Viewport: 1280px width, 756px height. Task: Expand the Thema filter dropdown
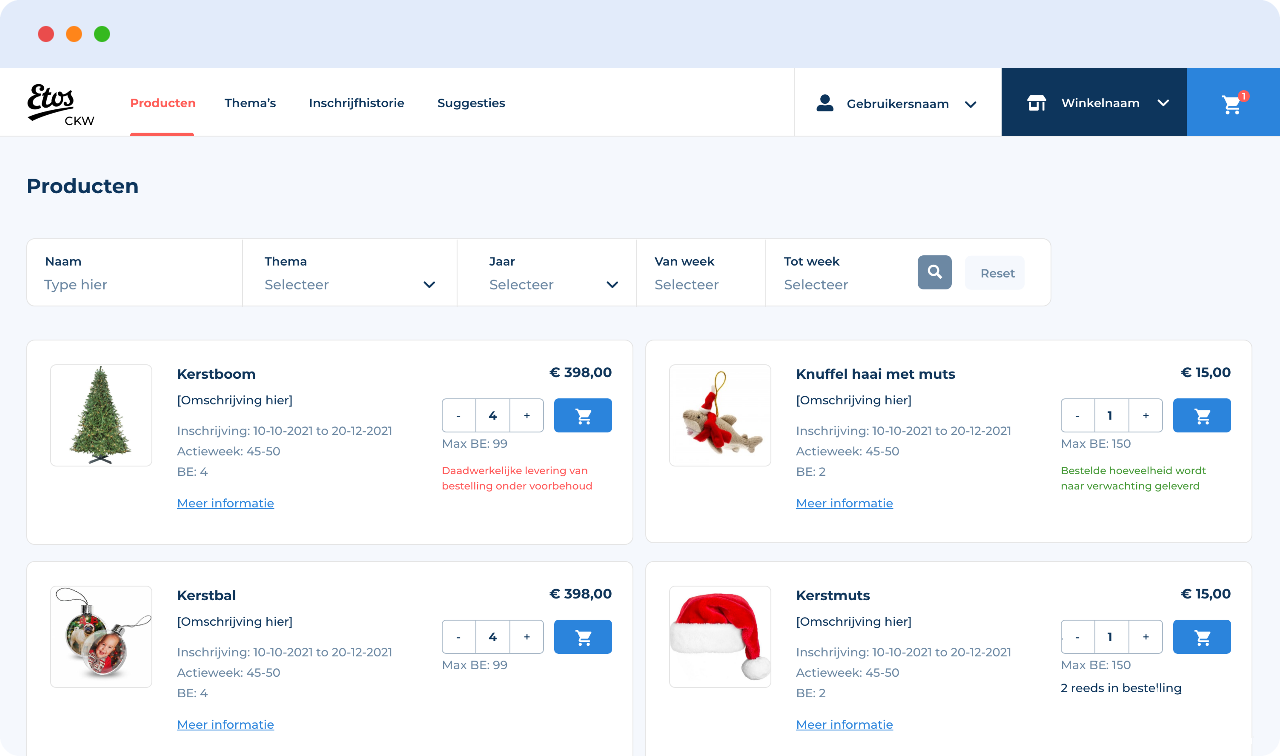350,273
